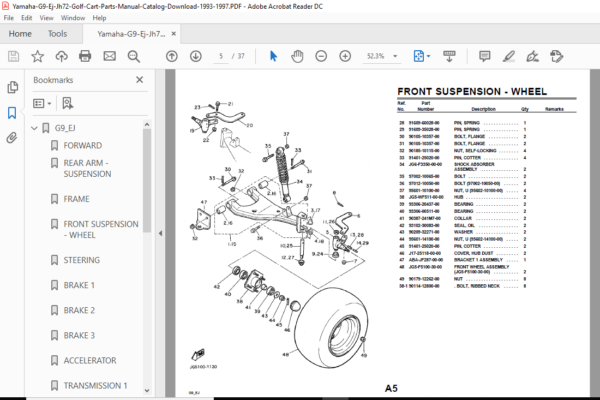
Task: Select the Hand pan tool
Action: (297, 56)
